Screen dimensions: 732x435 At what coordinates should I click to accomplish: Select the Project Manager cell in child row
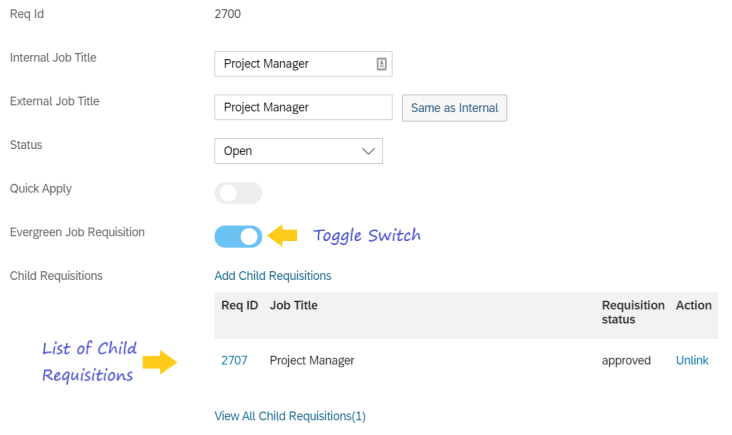(312, 361)
